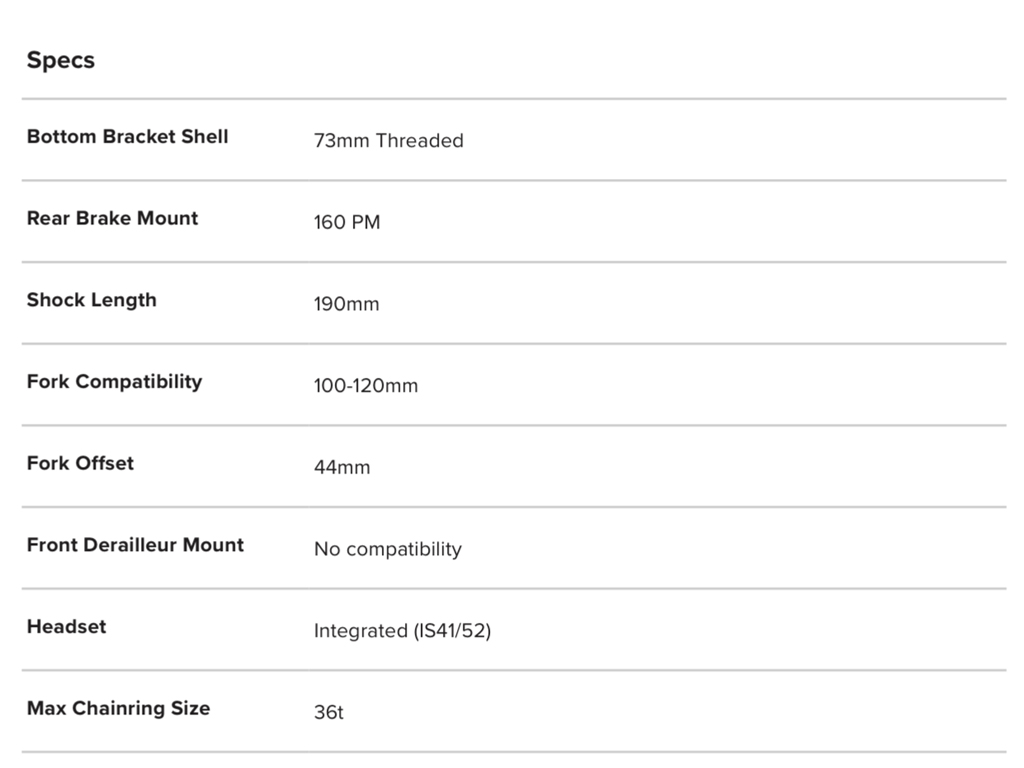Select the Max Chainring Size label
The image size is (1024, 768).
coord(118,708)
